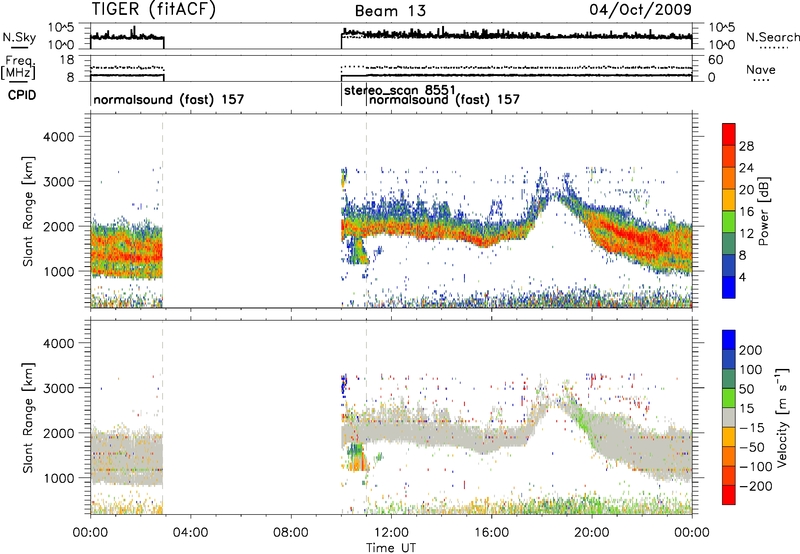Click the '12:00' time tick label

[391, 533]
